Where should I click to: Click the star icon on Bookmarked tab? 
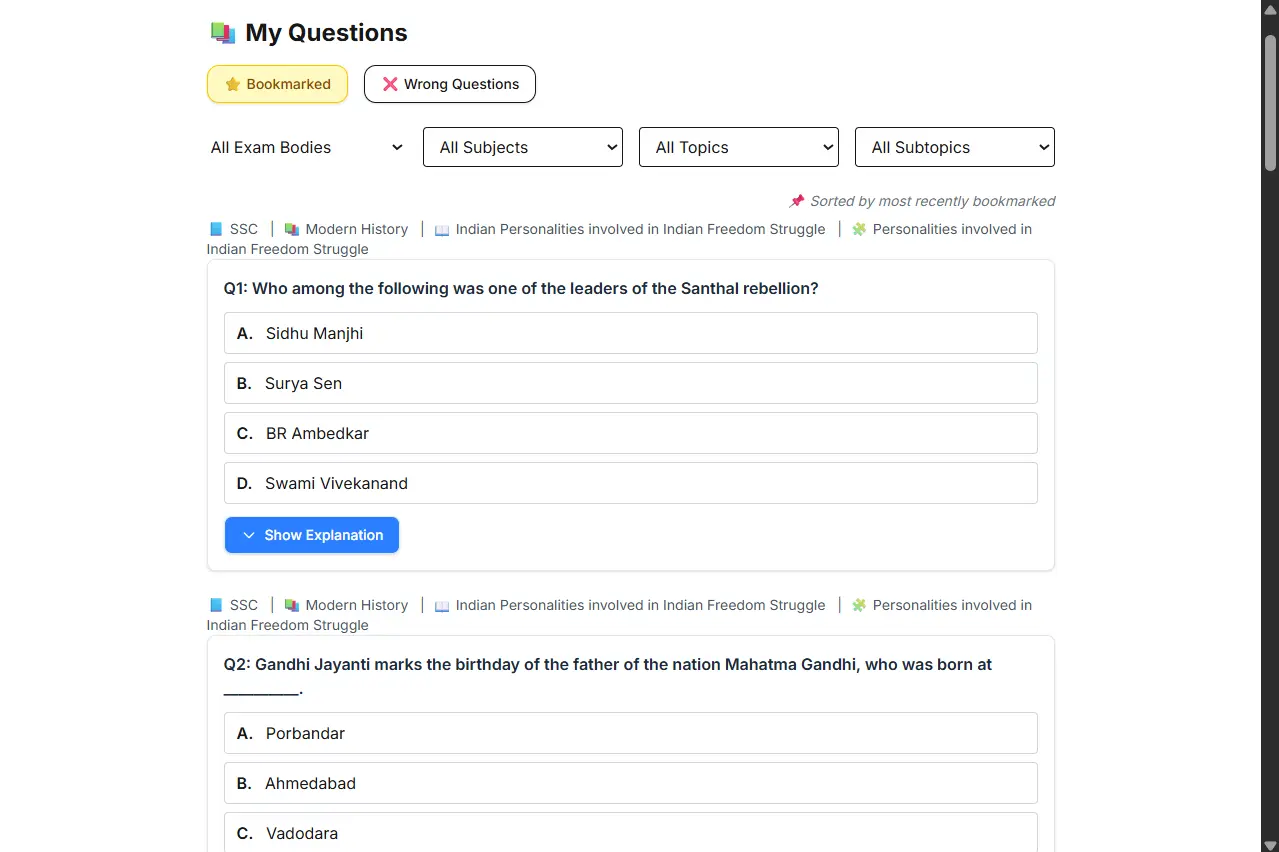tap(233, 84)
